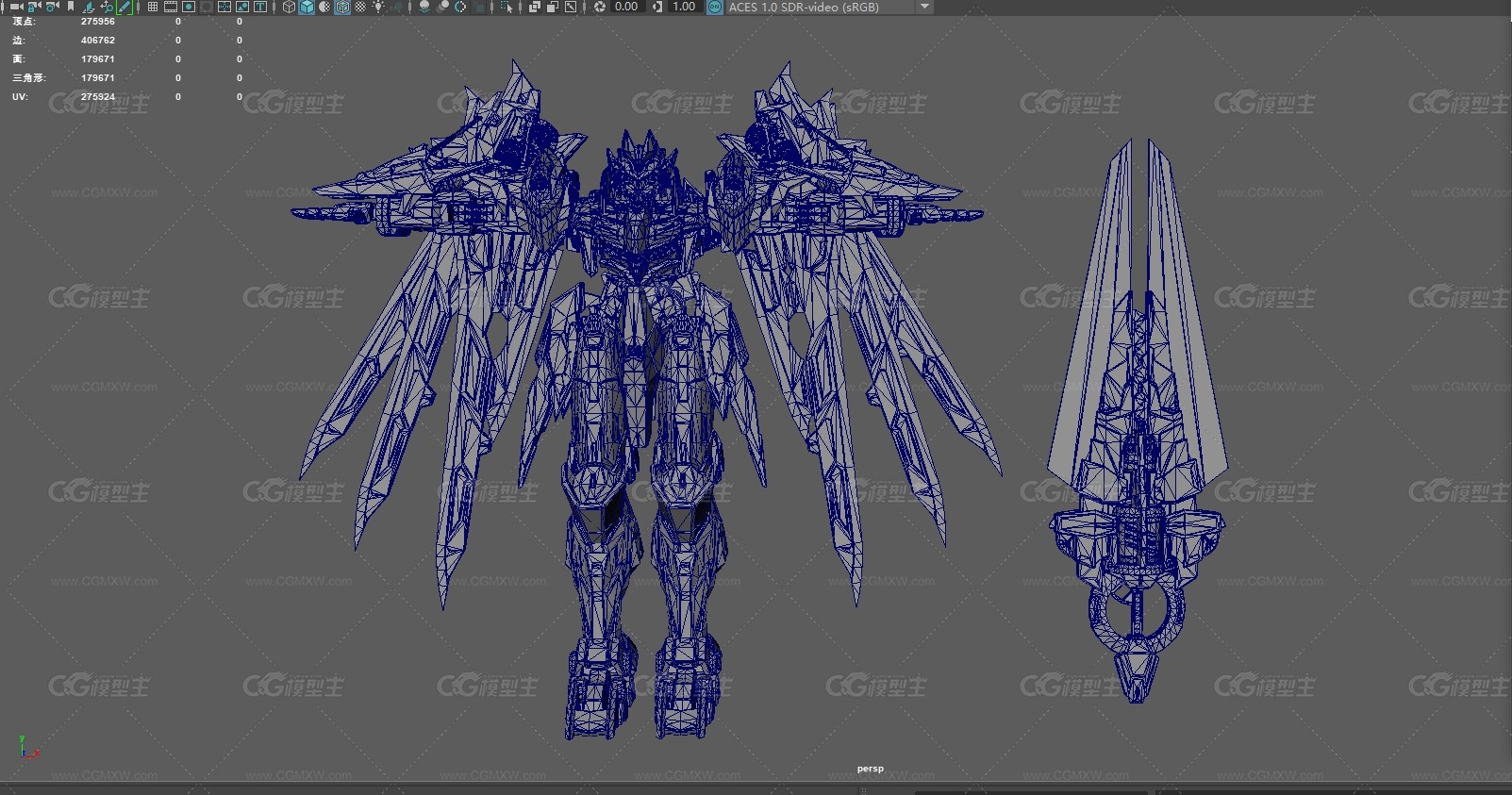This screenshot has height=795, width=1512.
Task: Toggle the Resolution Gate icon
Action: tap(189, 7)
